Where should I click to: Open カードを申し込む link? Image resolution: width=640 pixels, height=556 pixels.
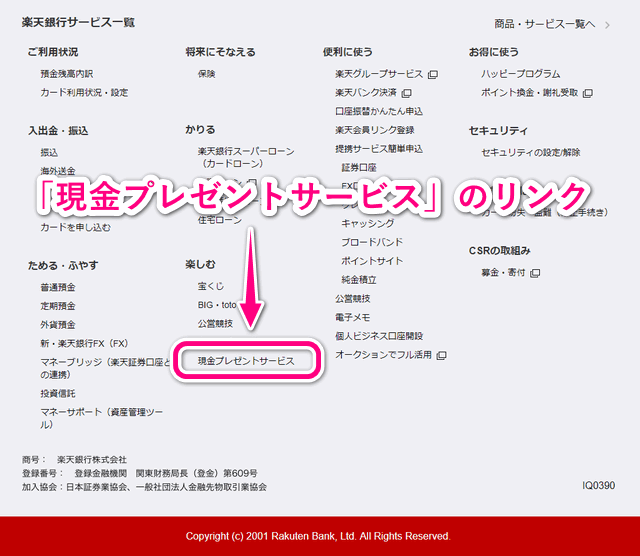(75, 227)
